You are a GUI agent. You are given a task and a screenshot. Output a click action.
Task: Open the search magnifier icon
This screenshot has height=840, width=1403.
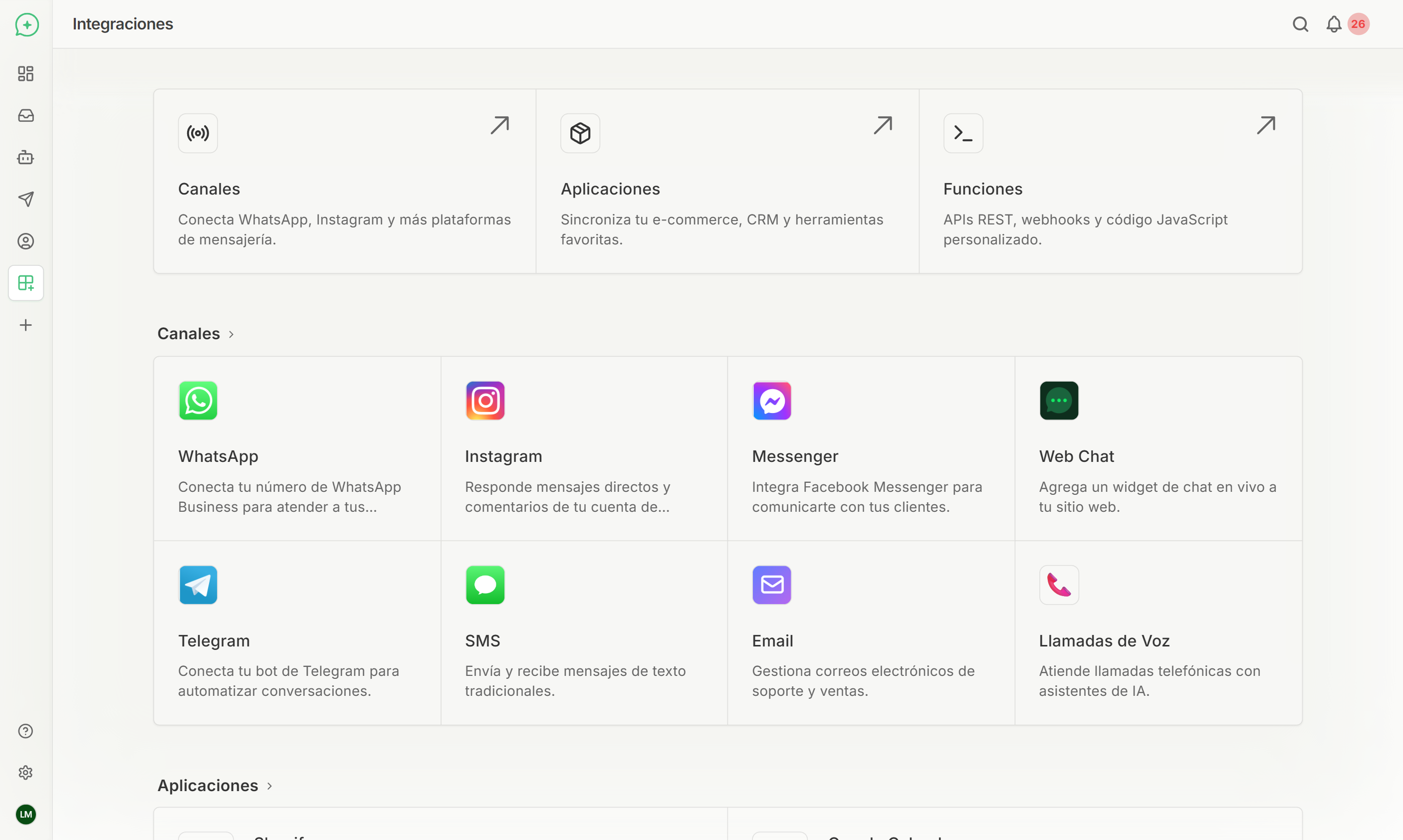click(1300, 24)
